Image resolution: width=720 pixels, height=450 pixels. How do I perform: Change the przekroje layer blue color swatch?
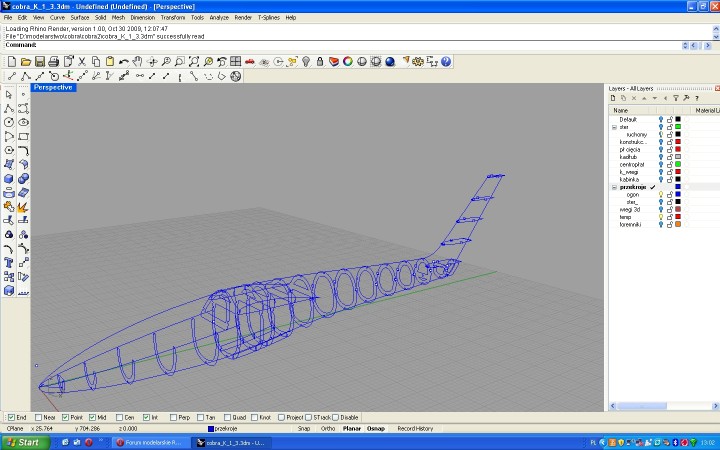pyautogui.click(x=678, y=187)
